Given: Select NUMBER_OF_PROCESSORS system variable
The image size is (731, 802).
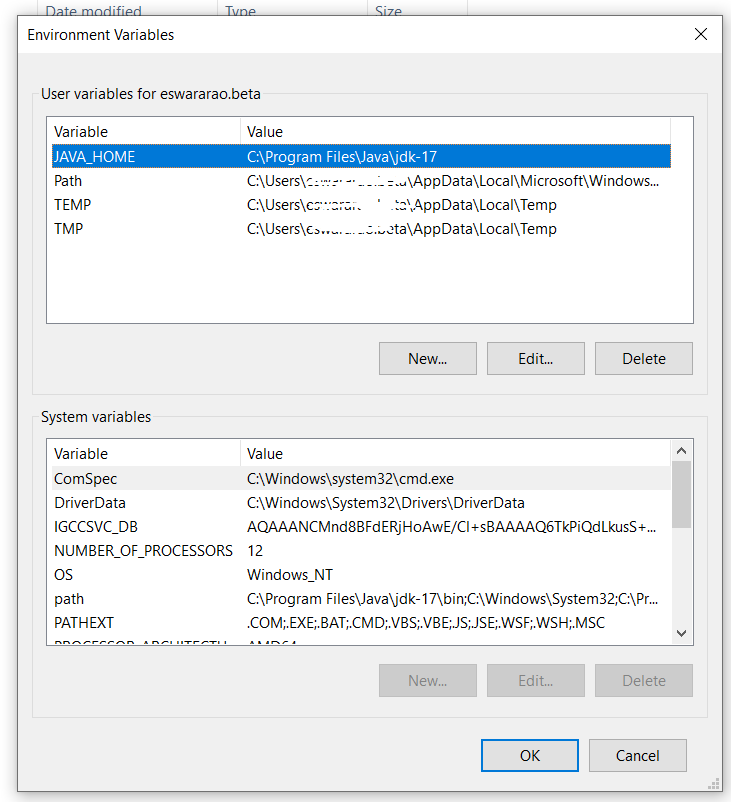Looking at the screenshot, I should (143, 551).
